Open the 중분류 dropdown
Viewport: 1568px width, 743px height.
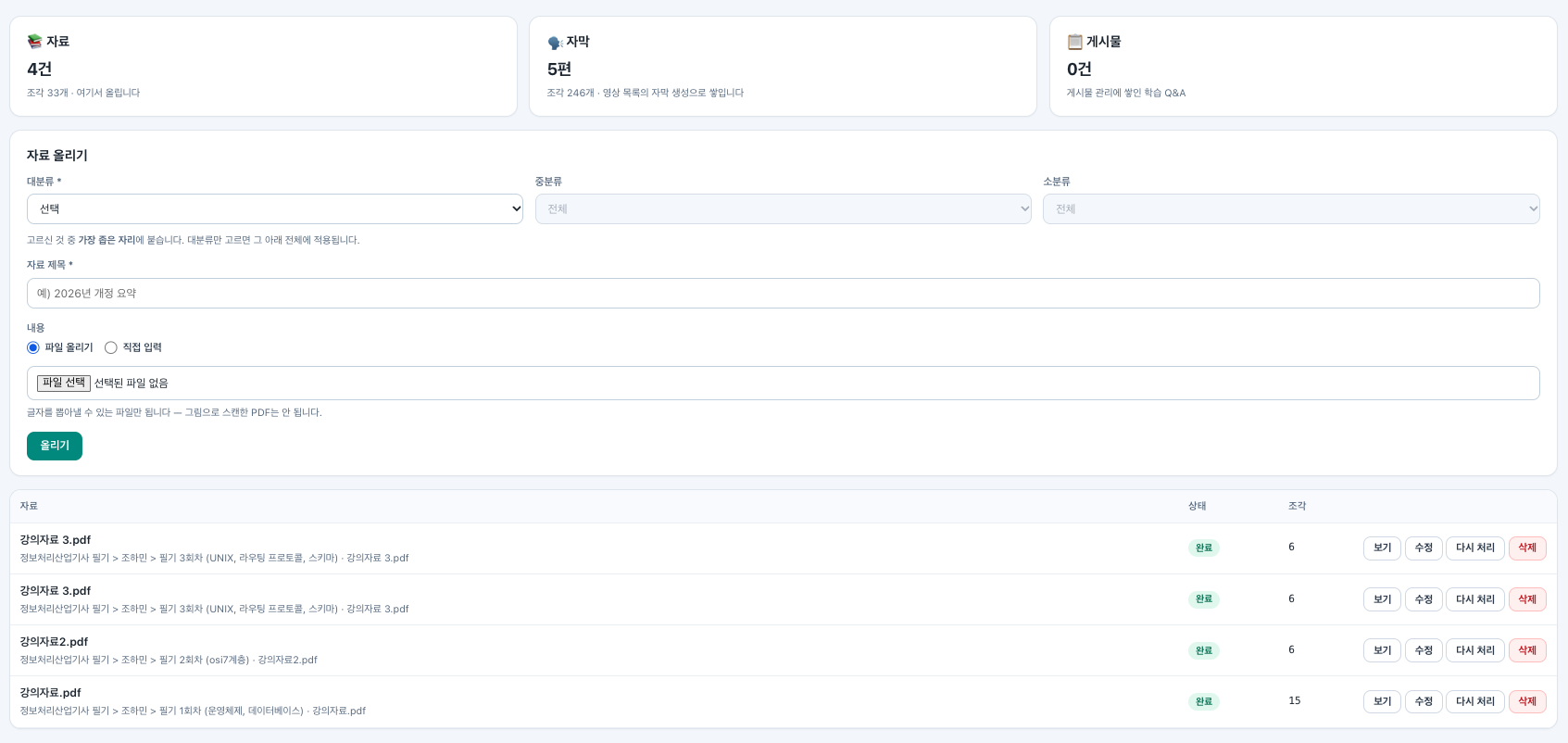click(x=784, y=208)
